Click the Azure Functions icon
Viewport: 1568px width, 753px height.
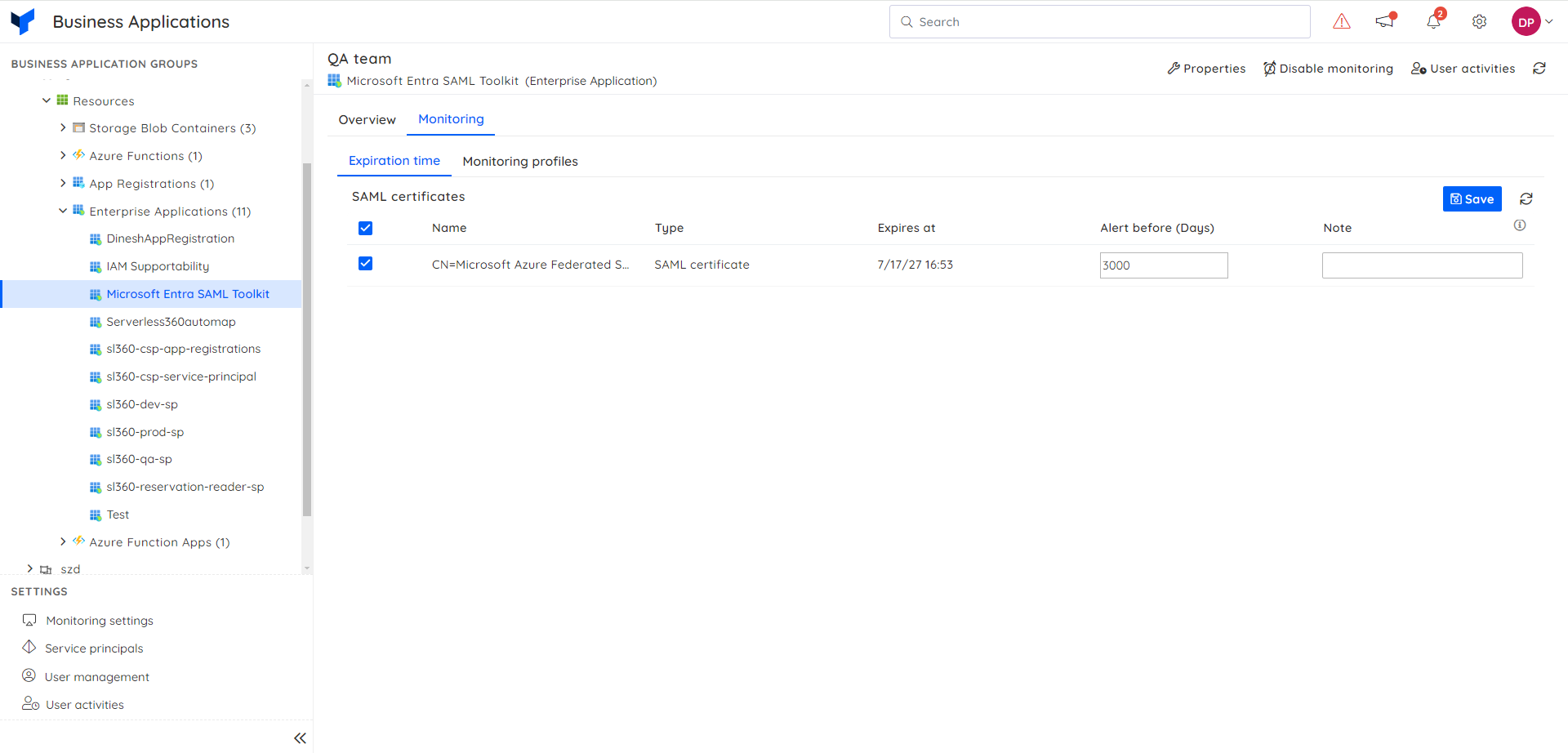pos(78,154)
